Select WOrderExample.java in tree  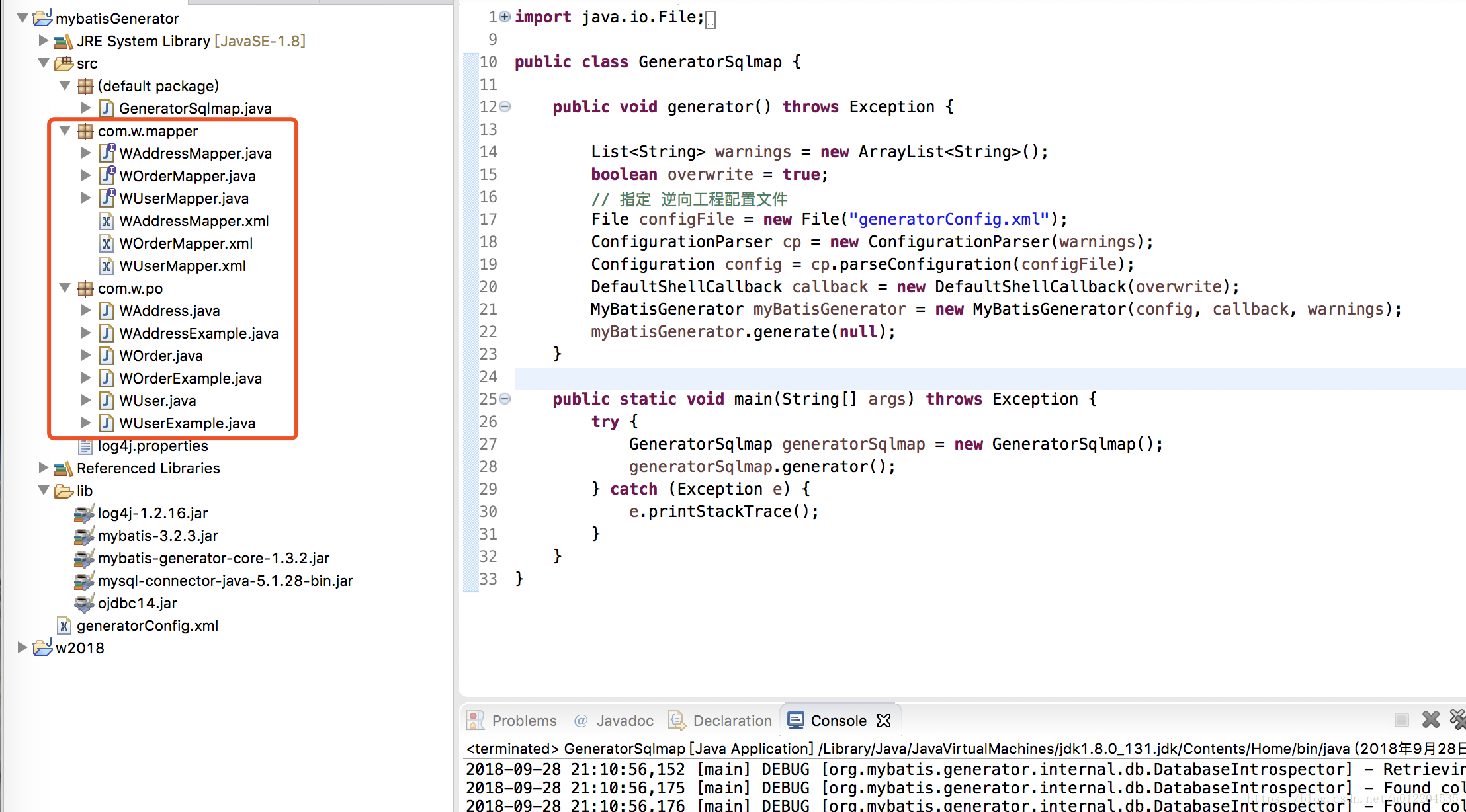click(x=191, y=378)
